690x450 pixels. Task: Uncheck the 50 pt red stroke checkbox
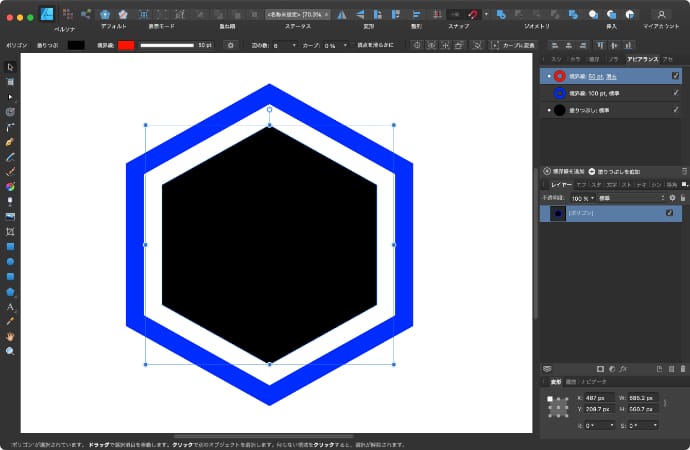pyautogui.click(x=676, y=75)
